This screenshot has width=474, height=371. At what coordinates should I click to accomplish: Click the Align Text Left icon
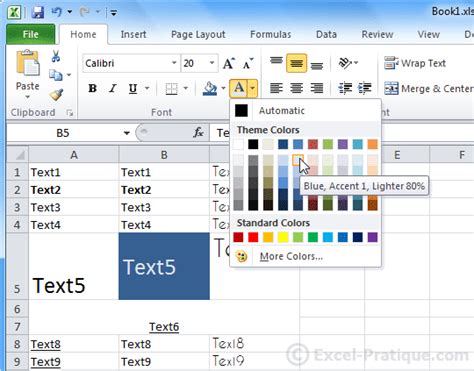pyautogui.click(x=276, y=88)
